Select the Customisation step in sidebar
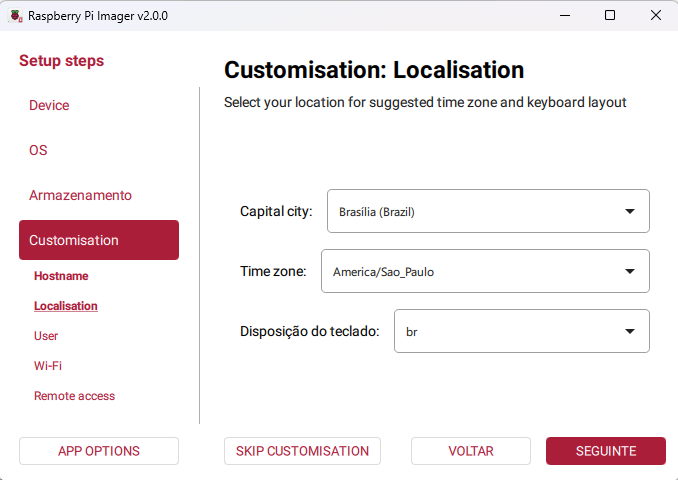Image resolution: width=678 pixels, height=480 pixels. 98,240
